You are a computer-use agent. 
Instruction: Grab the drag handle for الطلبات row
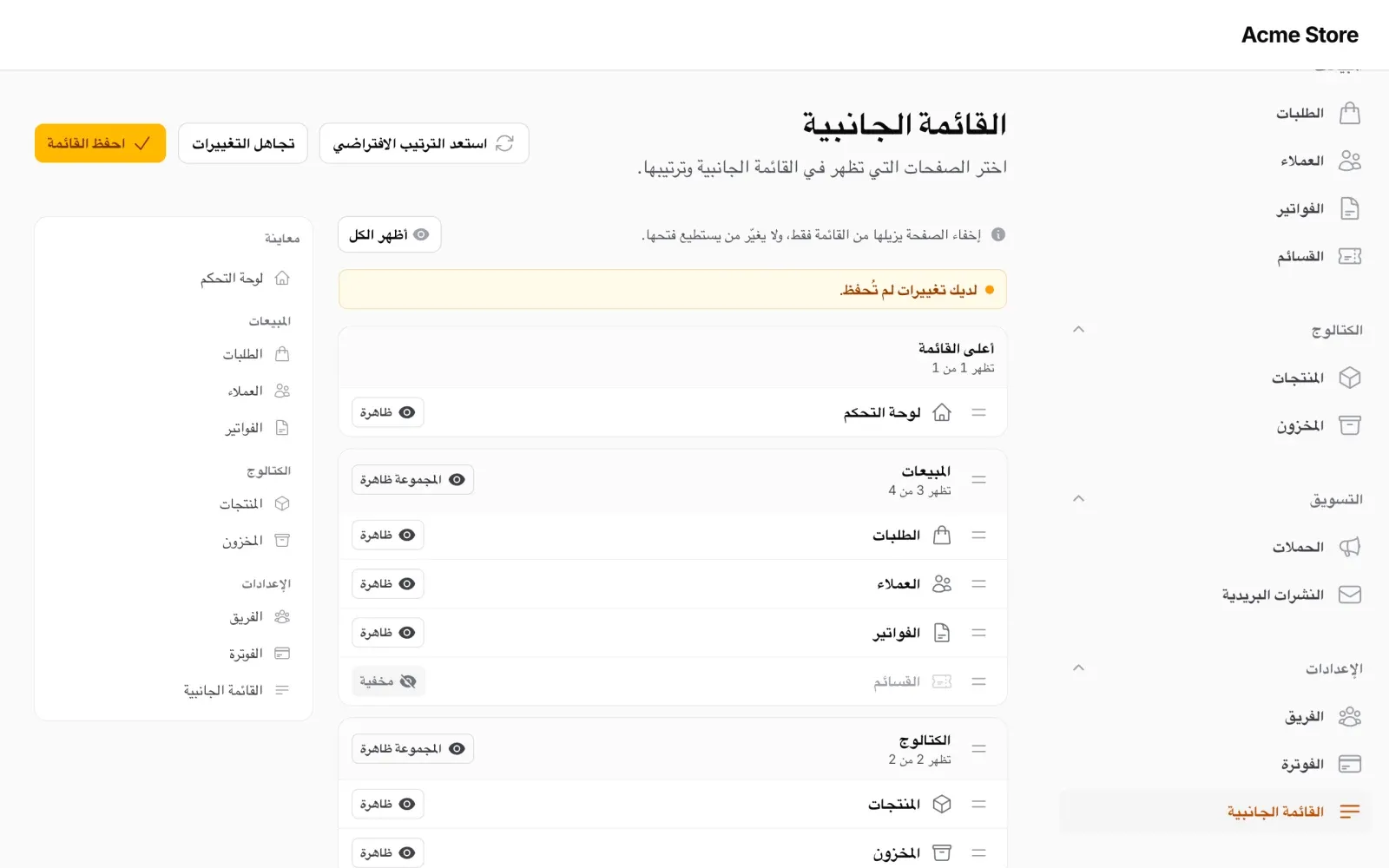pos(978,536)
